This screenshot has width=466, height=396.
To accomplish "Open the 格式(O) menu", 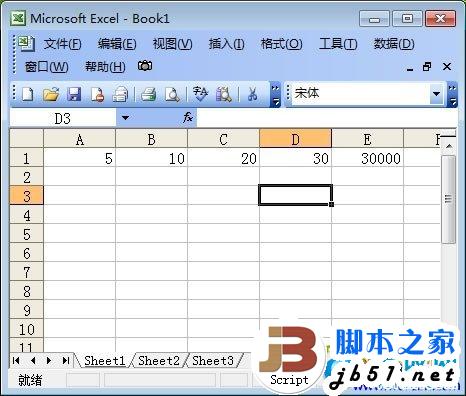I will (x=281, y=44).
